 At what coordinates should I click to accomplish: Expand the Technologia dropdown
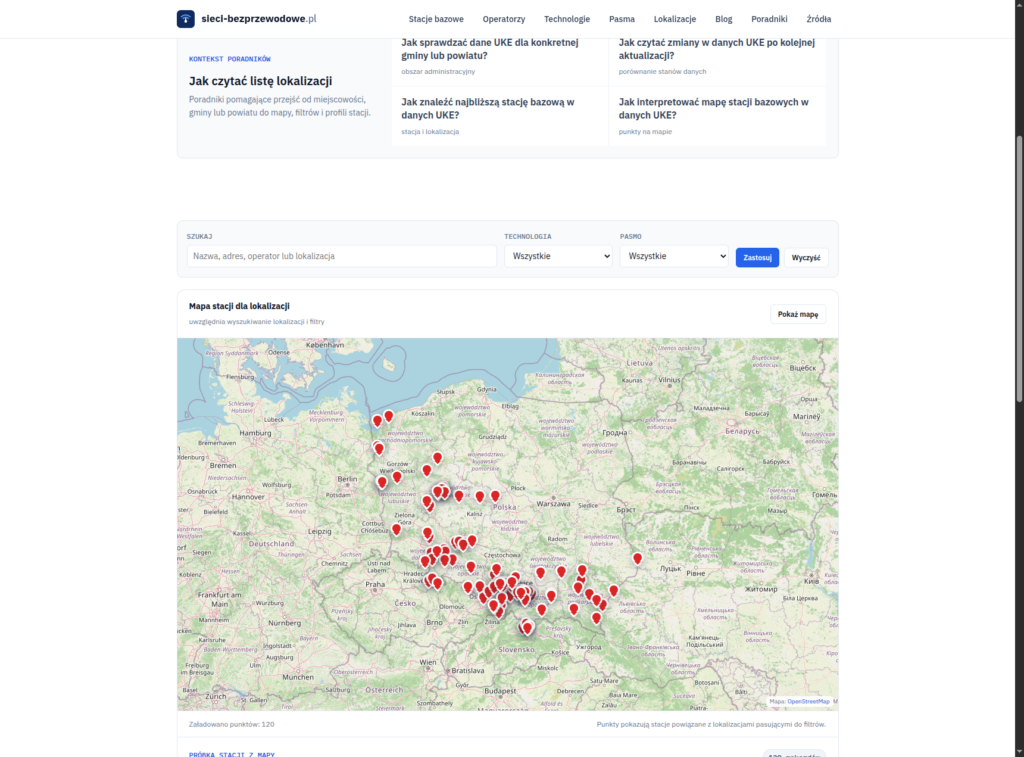[x=558, y=256]
